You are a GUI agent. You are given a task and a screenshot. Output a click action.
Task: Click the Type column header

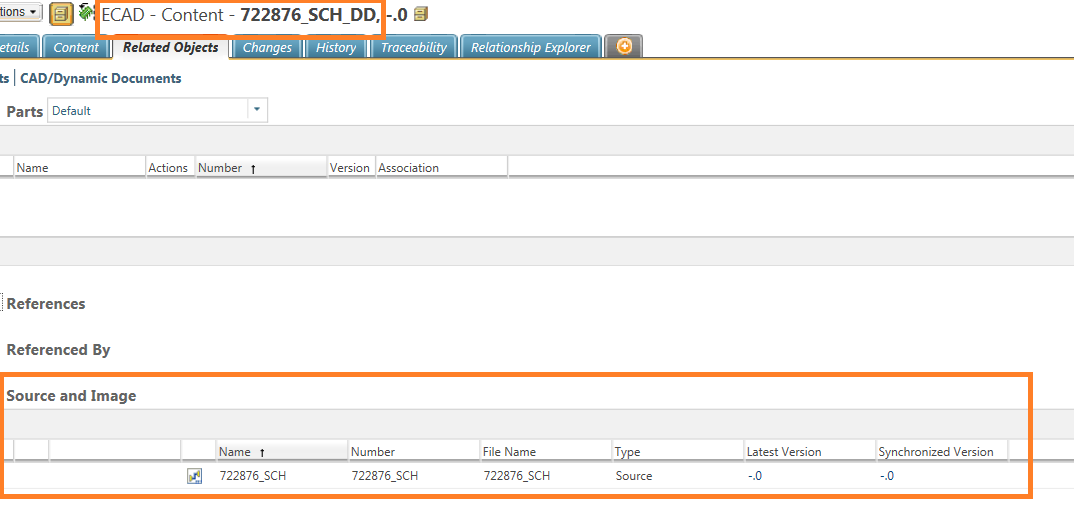click(x=678, y=451)
